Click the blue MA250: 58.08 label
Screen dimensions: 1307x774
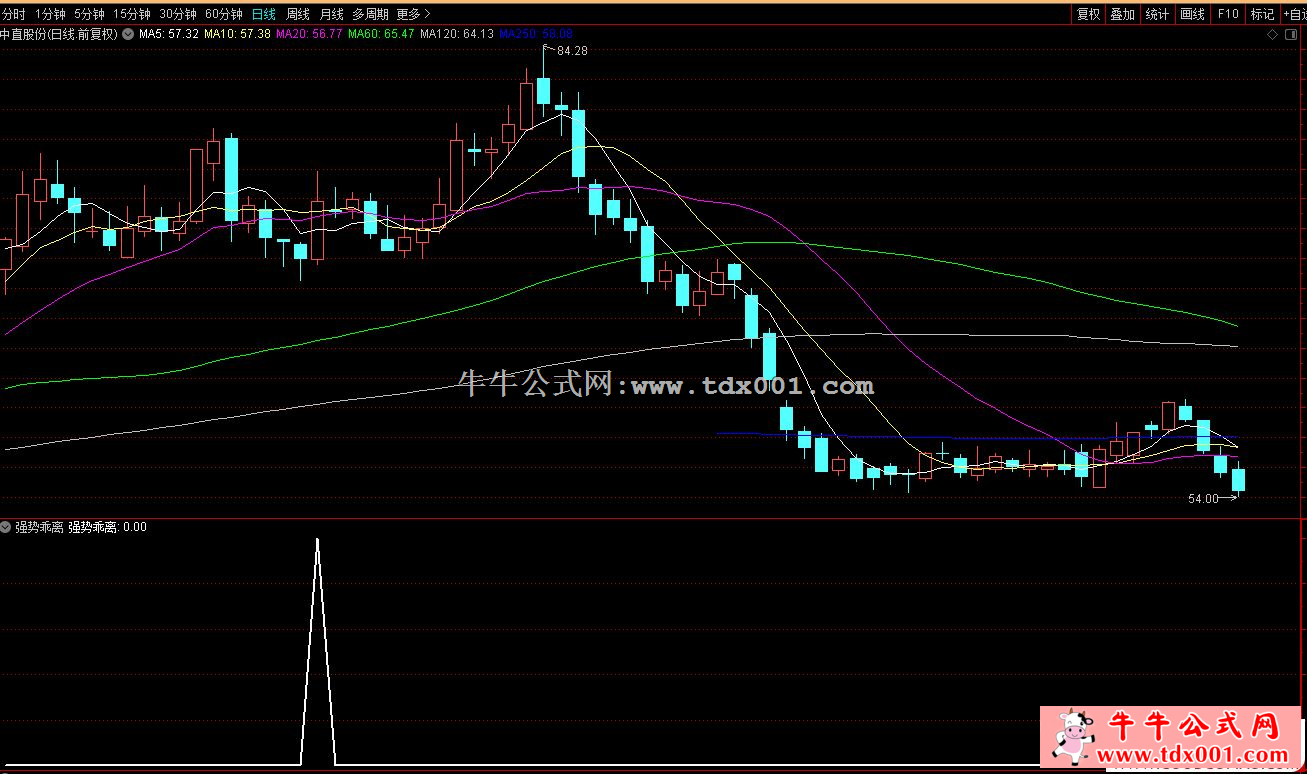pyautogui.click(x=536, y=34)
